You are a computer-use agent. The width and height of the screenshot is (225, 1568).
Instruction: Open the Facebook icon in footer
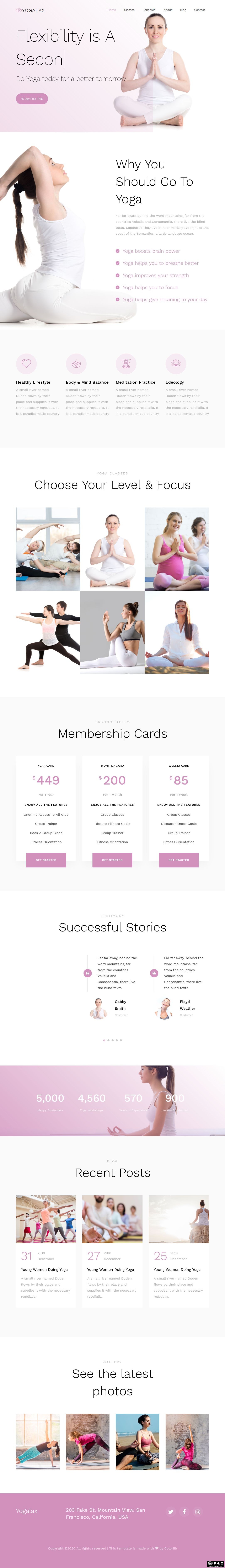click(x=184, y=1511)
